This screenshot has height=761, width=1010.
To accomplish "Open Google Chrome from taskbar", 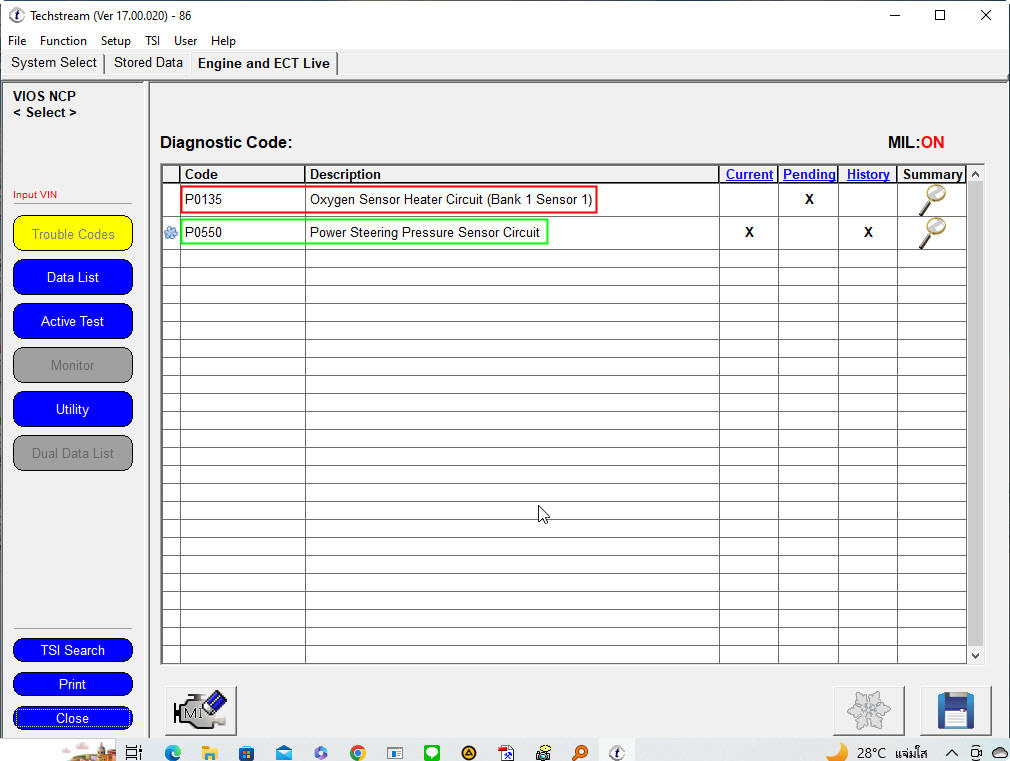I will coord(357,752).
